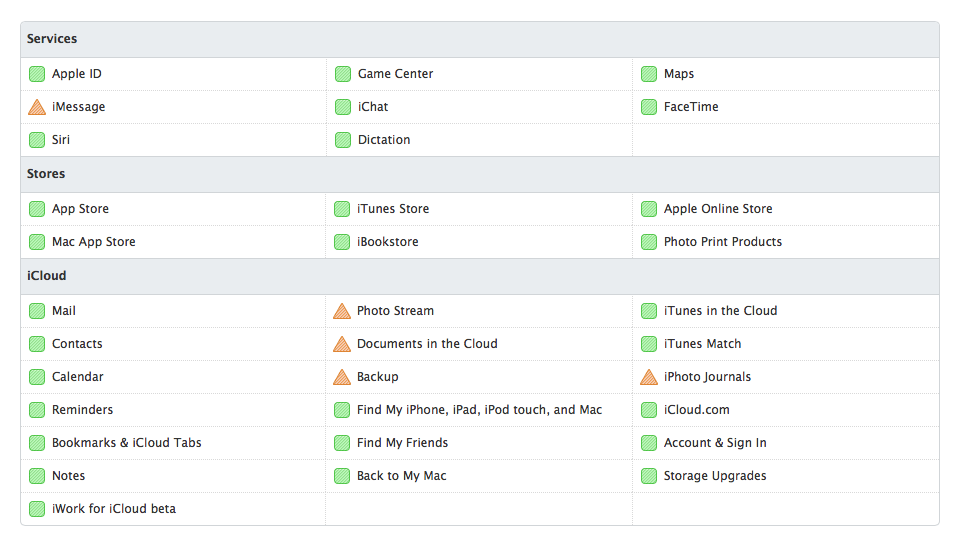The height and width of the screenshot is (545, 962).
Task: Click the green status icon beside Apple Online Store
Action: [649, 209]
